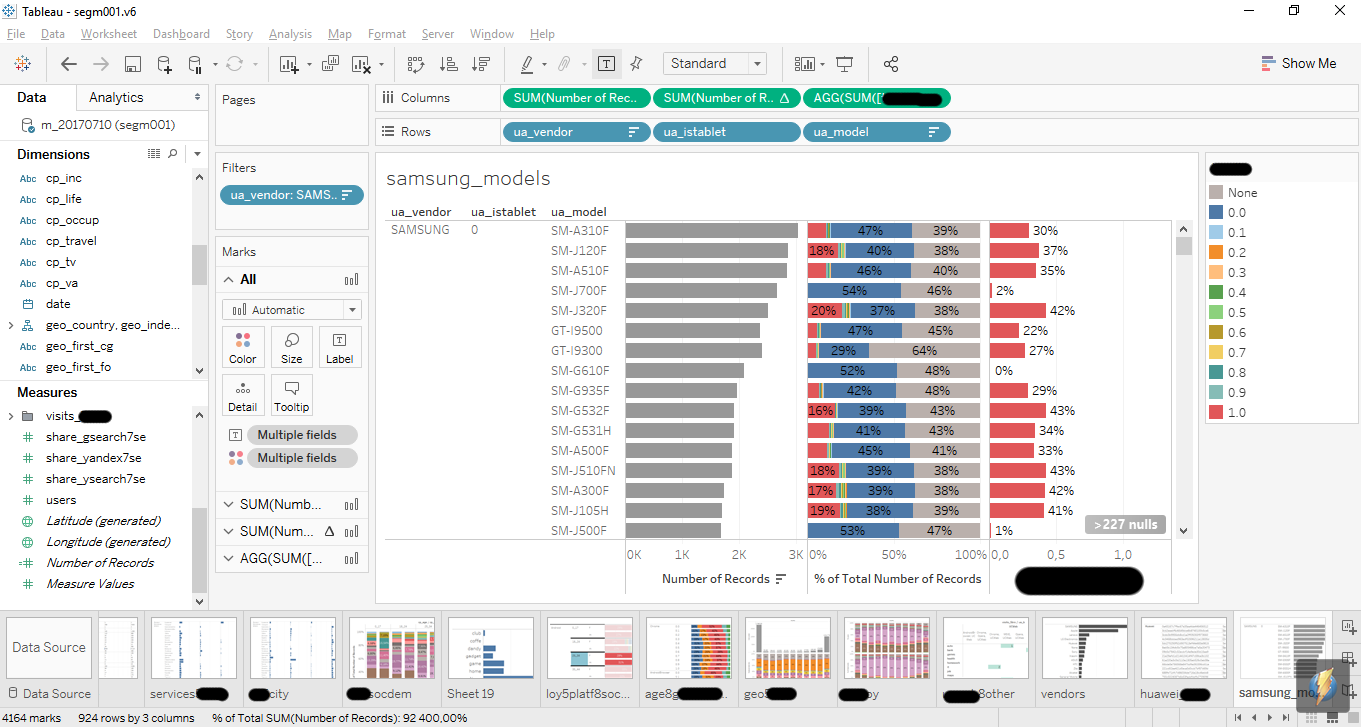Select the red 1.0 legend swatch
The image size is (1361, 727).
(x=1216, y=412)
